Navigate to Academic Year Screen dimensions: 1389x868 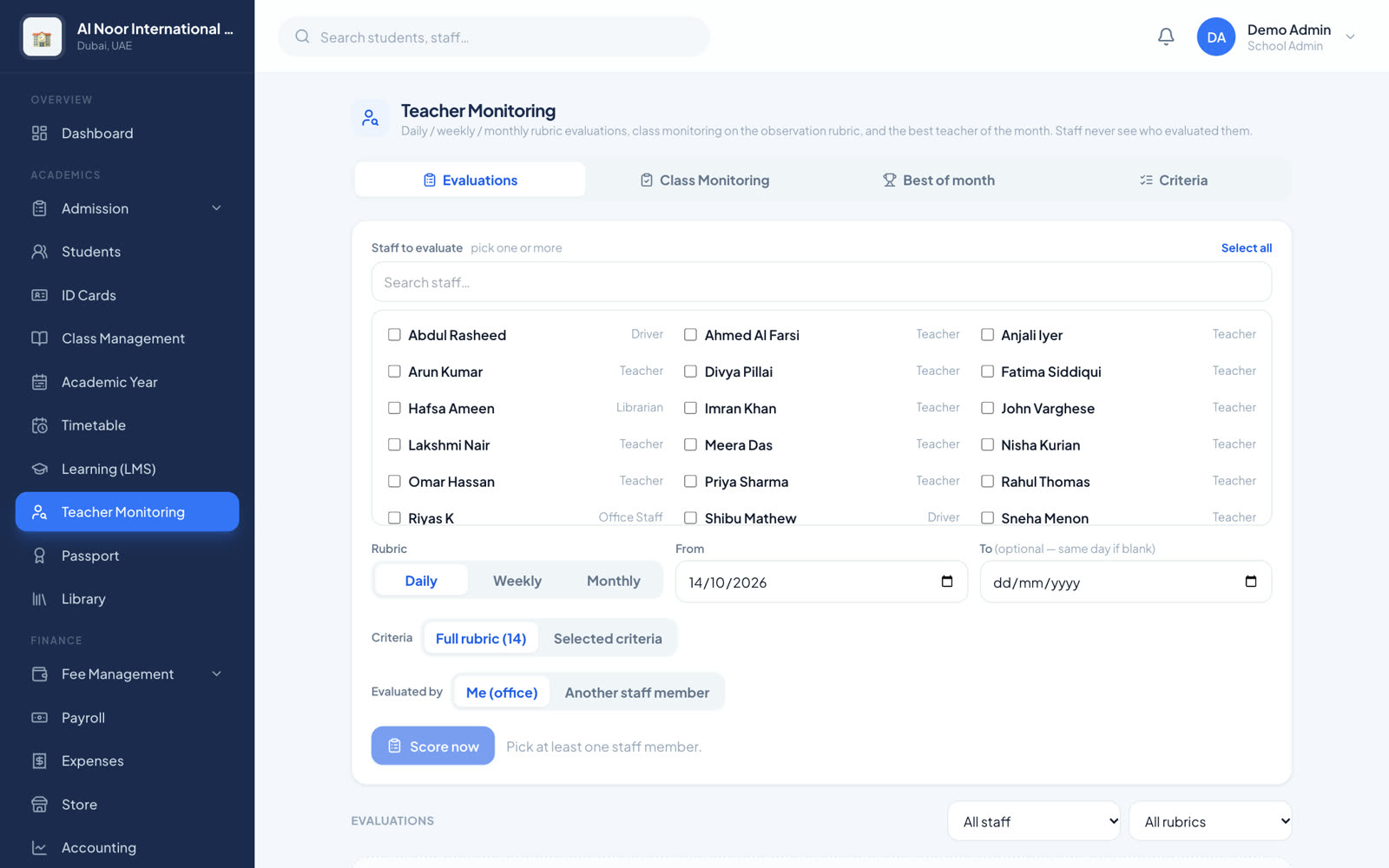tap(127, 382)
